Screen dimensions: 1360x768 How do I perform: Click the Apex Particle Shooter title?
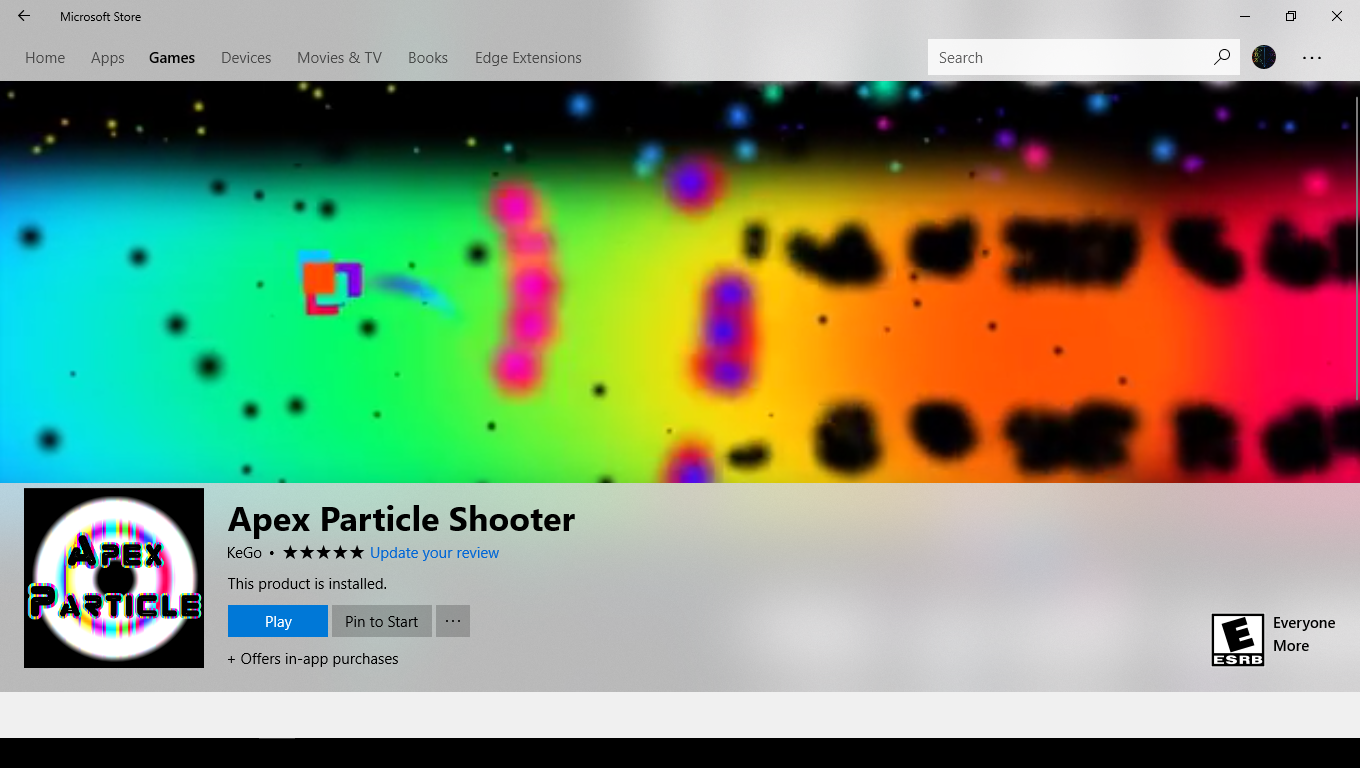tap(402, 519)
